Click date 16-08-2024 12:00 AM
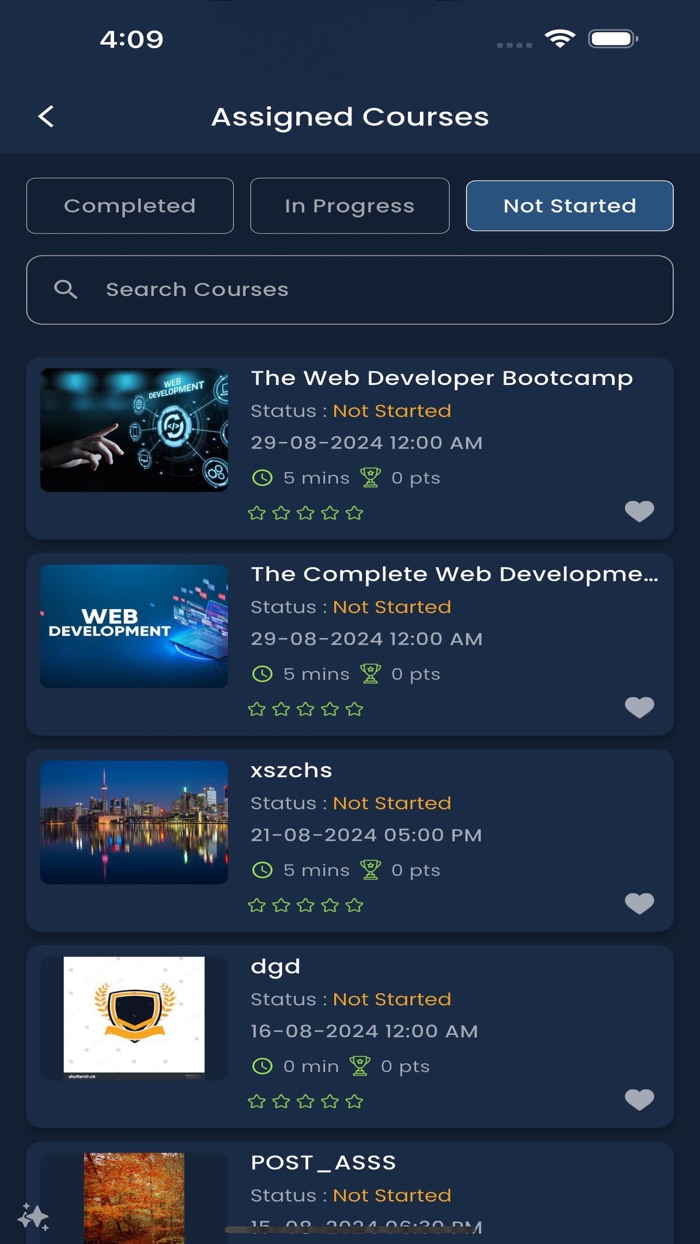700x1244 pixels. [364, 1031]
